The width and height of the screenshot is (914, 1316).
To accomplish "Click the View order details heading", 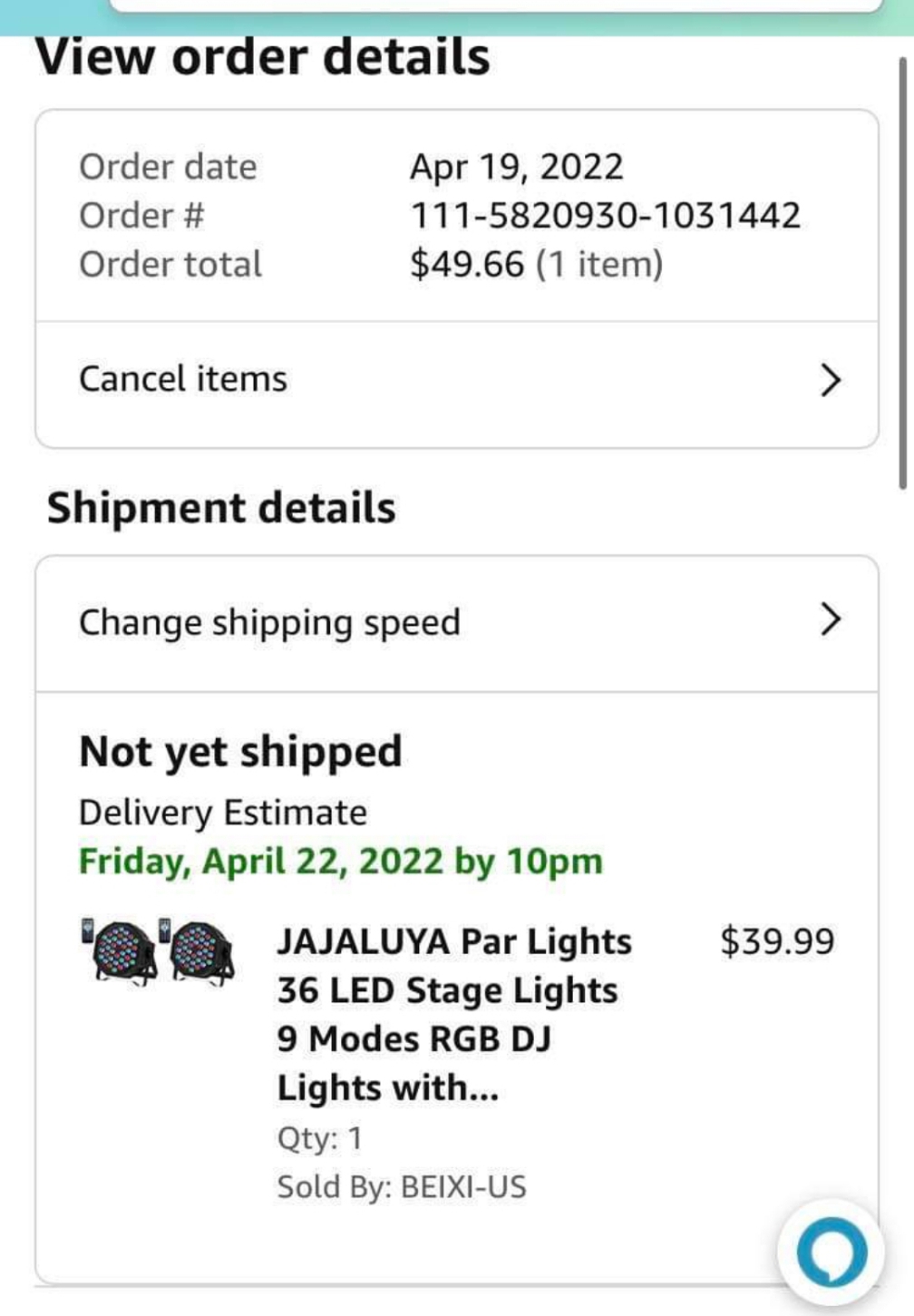I will click(263, 57).
